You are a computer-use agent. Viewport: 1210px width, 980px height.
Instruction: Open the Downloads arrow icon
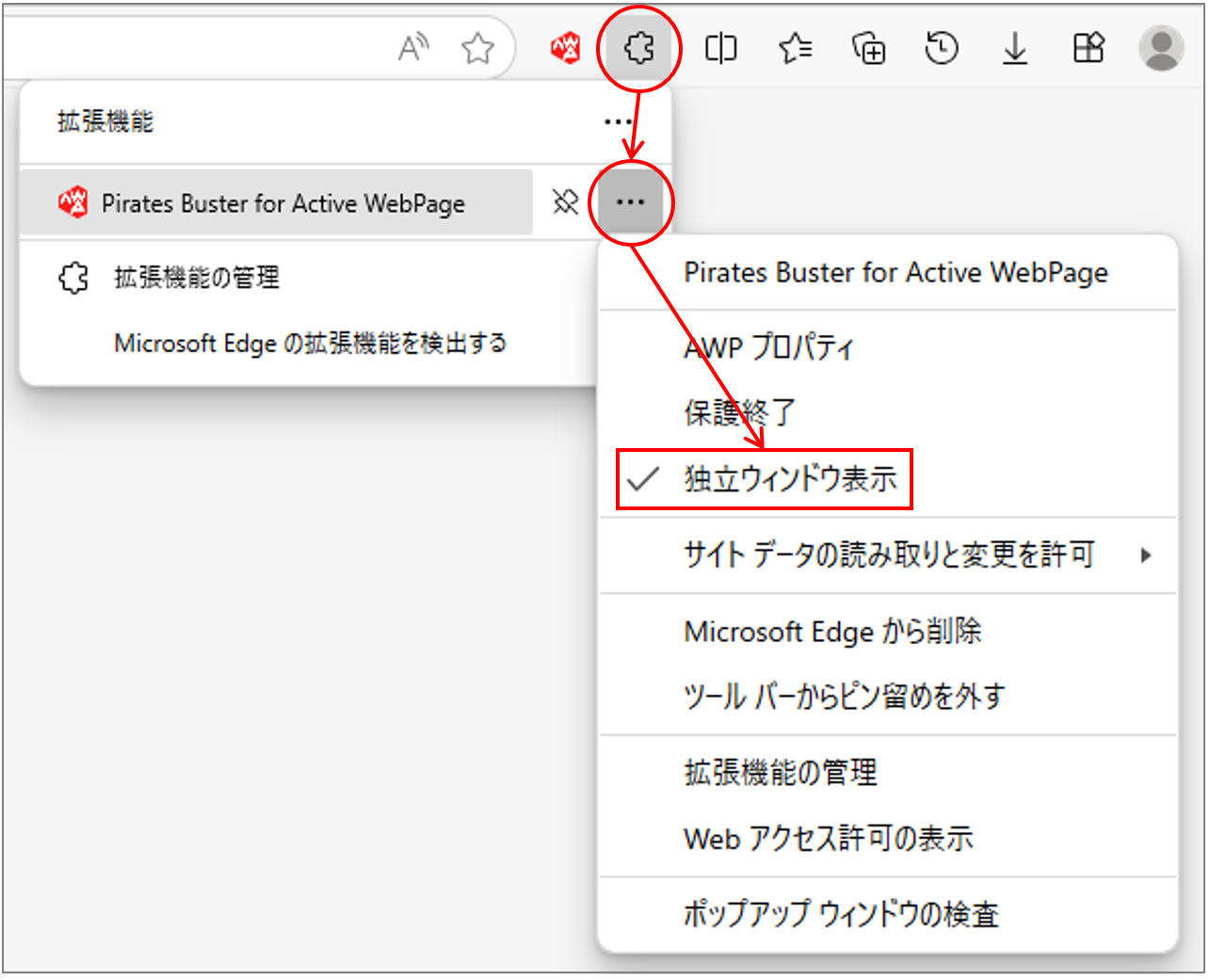[x=1014, y=47]
